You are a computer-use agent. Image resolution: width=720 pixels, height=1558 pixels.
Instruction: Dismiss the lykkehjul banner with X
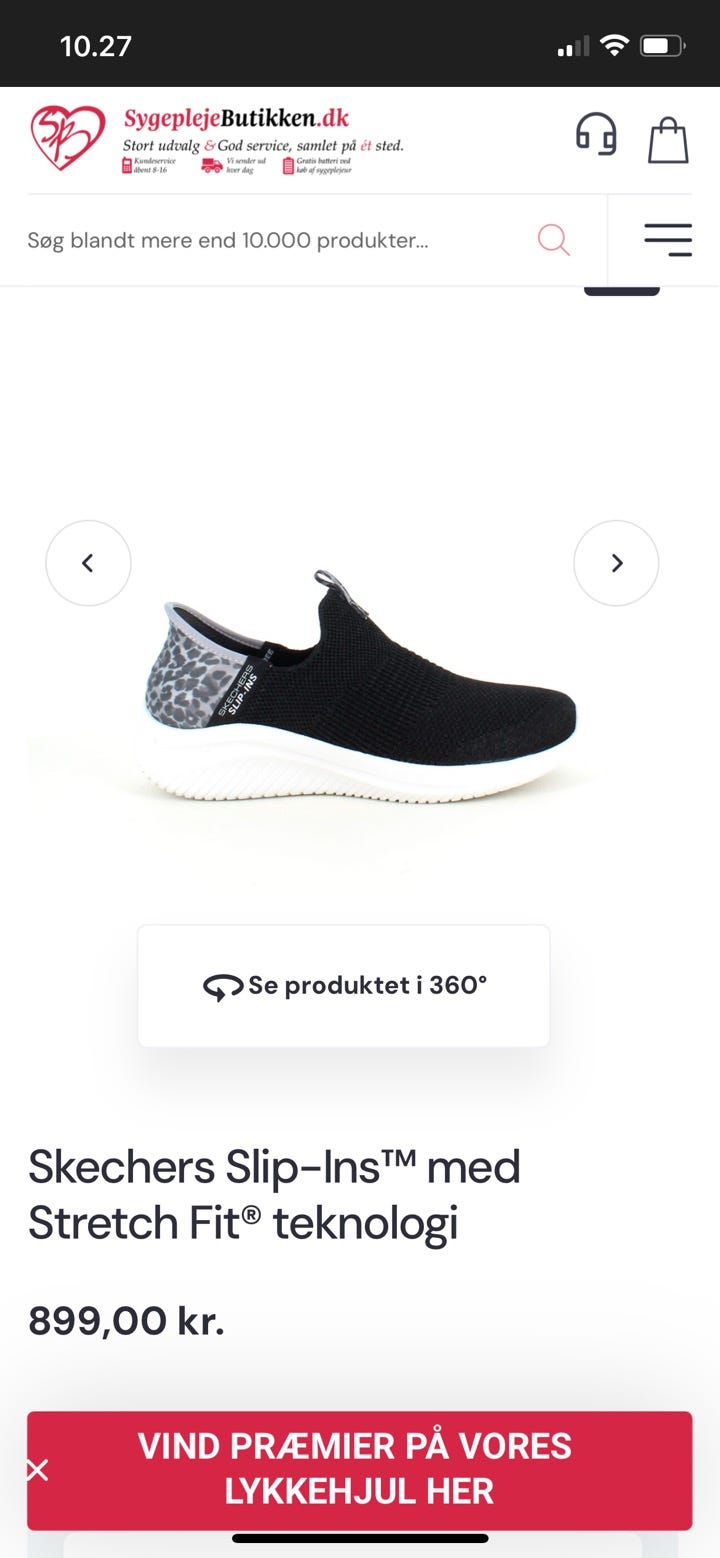click(38, 1470)
